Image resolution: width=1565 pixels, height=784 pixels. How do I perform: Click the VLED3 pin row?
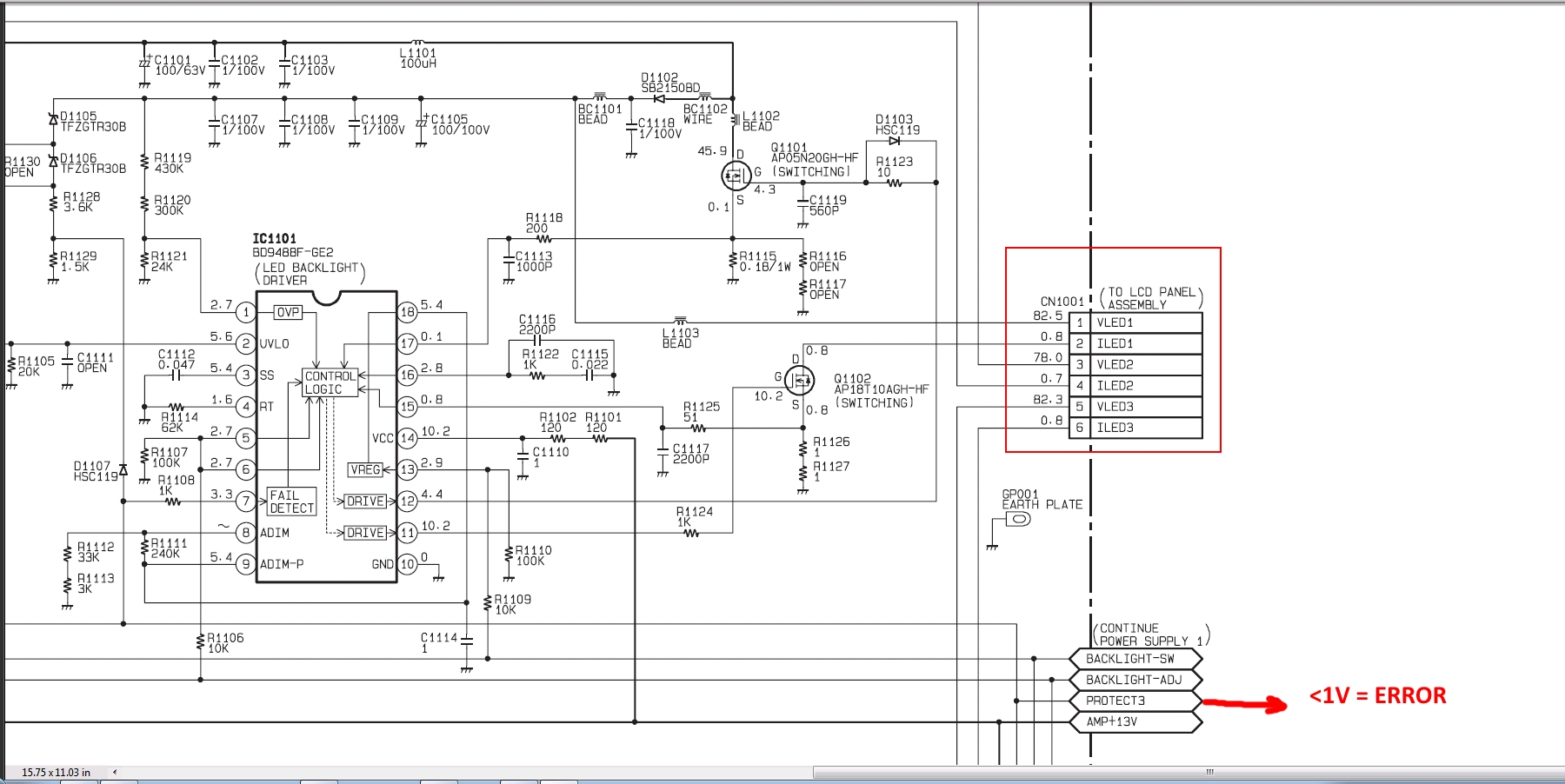pyautogui.click(x=1135, y=407)
